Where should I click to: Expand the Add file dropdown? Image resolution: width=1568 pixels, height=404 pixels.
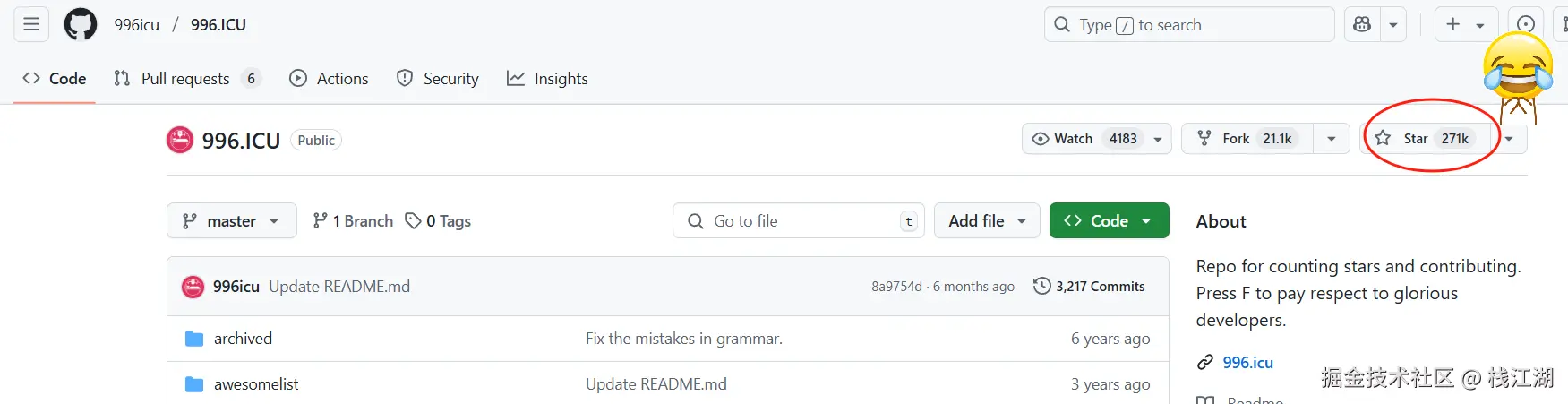(987, 221)
